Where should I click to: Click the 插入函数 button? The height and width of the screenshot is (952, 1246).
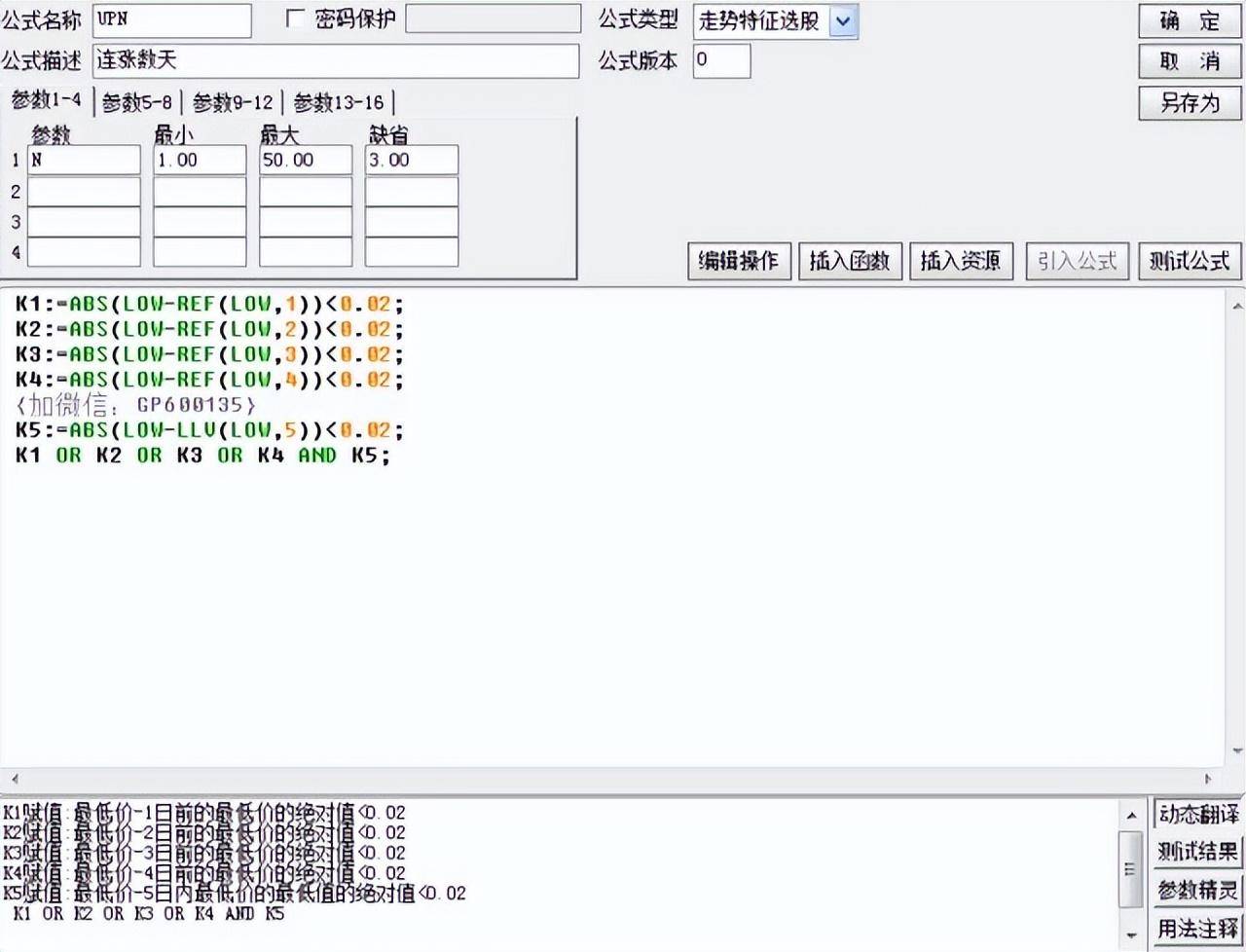(x=850, y=261)
